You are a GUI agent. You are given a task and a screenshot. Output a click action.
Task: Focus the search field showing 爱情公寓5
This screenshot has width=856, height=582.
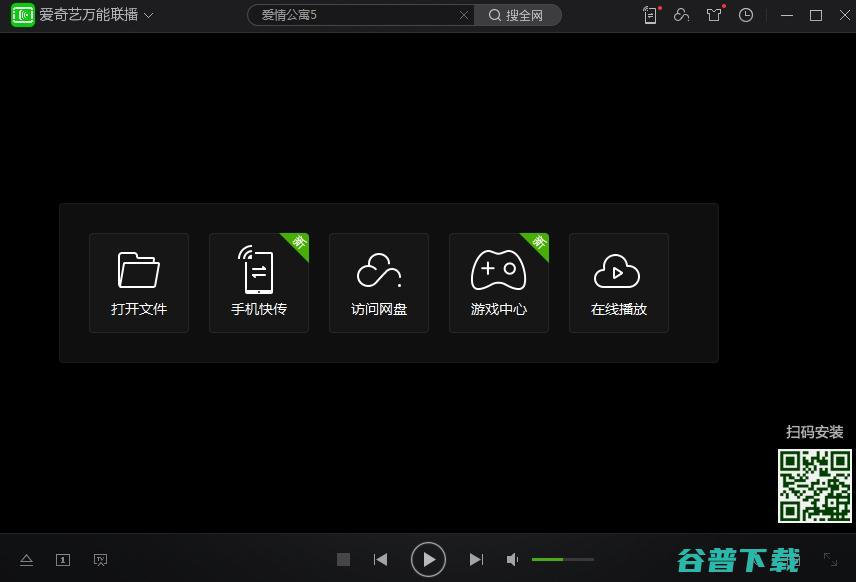[x=358, y=15]
